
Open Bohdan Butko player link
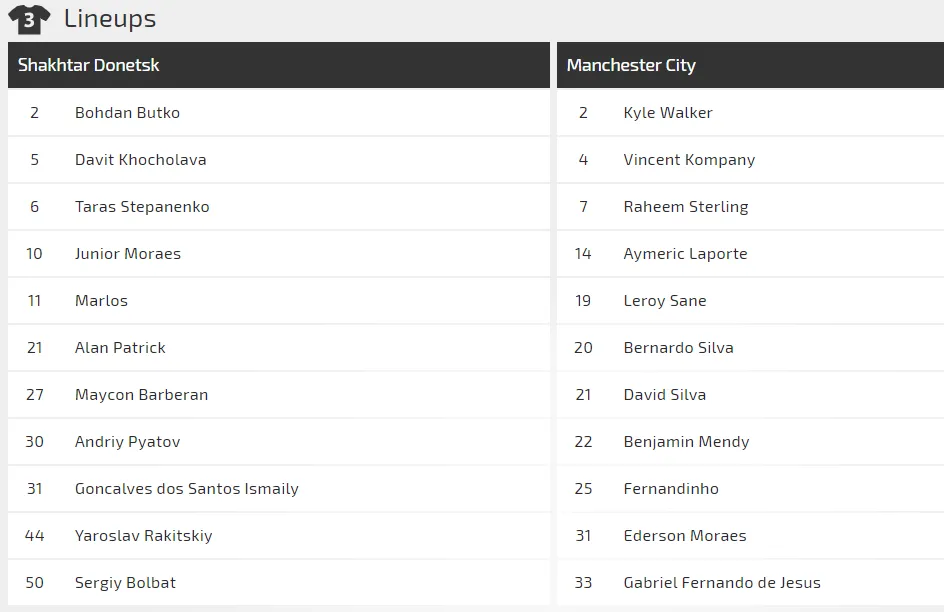point(127,113)
